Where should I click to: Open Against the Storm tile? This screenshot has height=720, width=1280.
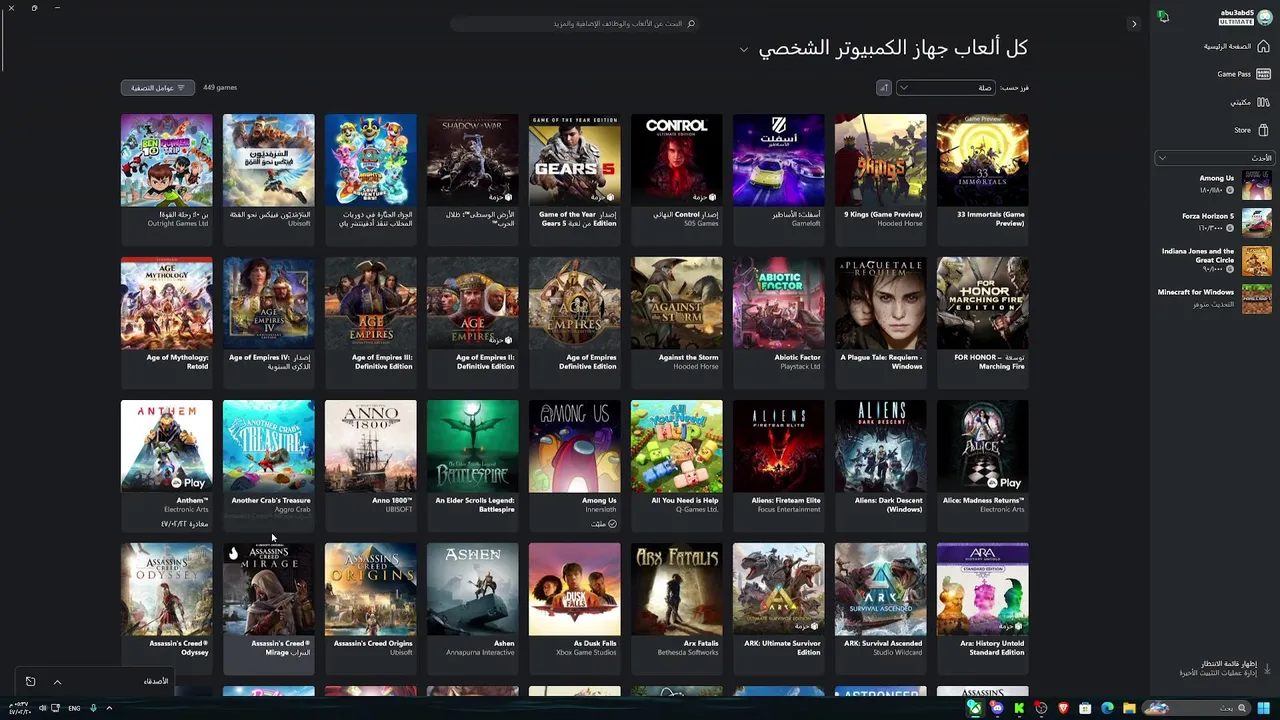tap(676, 321)
